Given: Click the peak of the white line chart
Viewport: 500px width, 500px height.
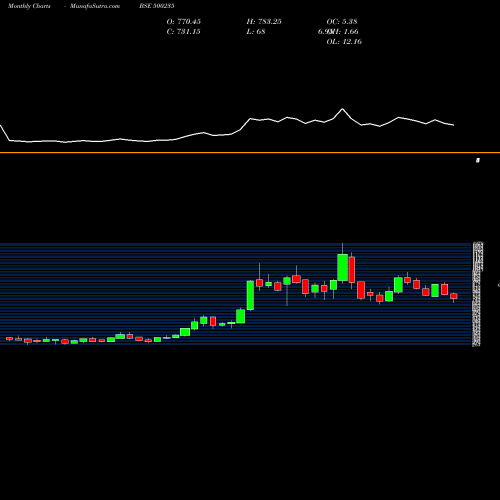Looking at the screenshot, I should pos(342,109).
